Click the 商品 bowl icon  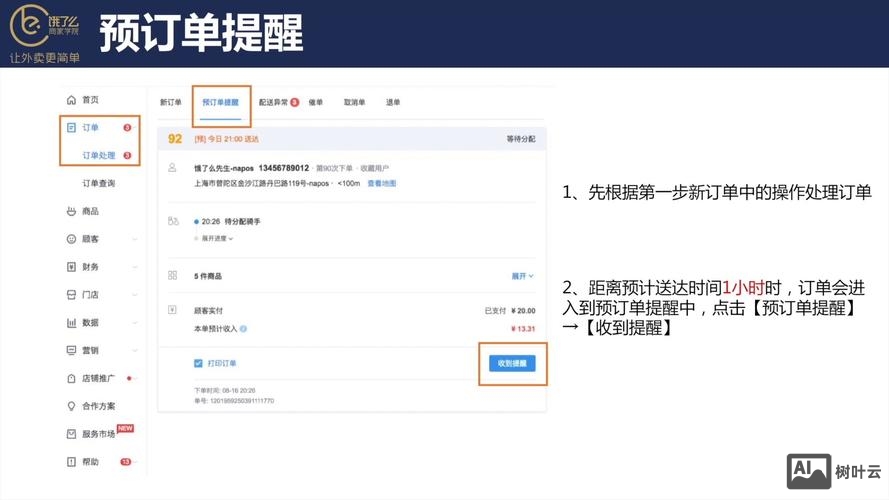click(x=71, y=211)
